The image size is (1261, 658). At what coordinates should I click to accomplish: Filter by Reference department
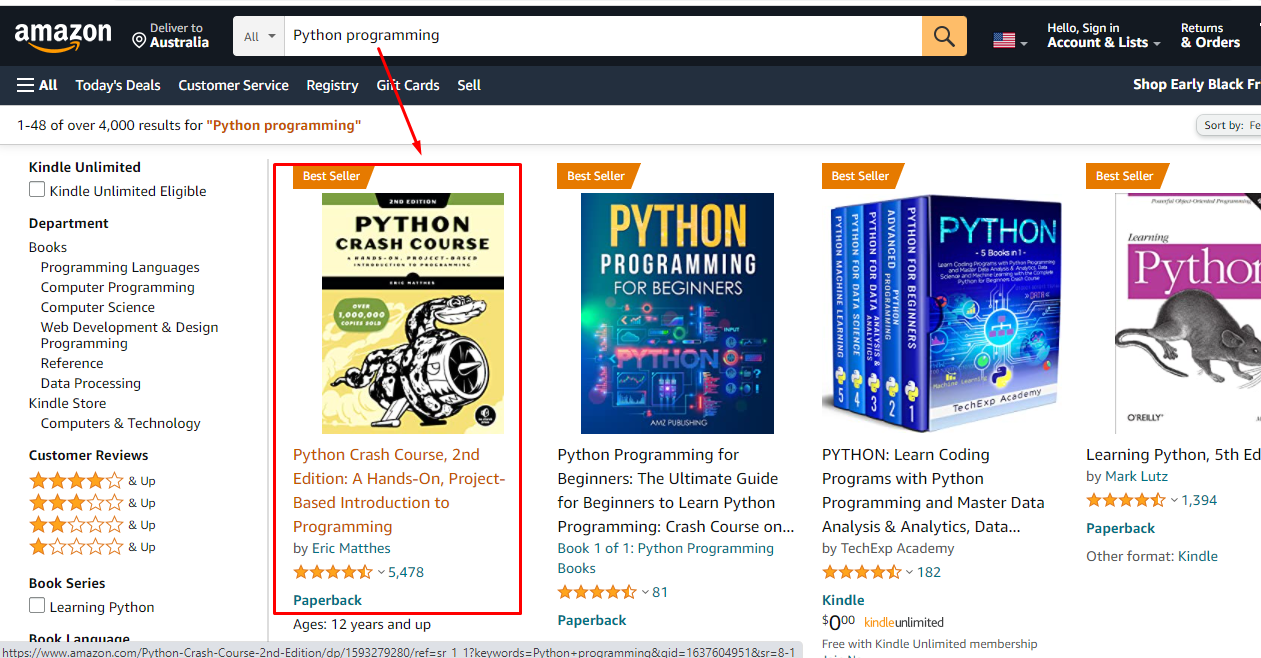point(72,363)
